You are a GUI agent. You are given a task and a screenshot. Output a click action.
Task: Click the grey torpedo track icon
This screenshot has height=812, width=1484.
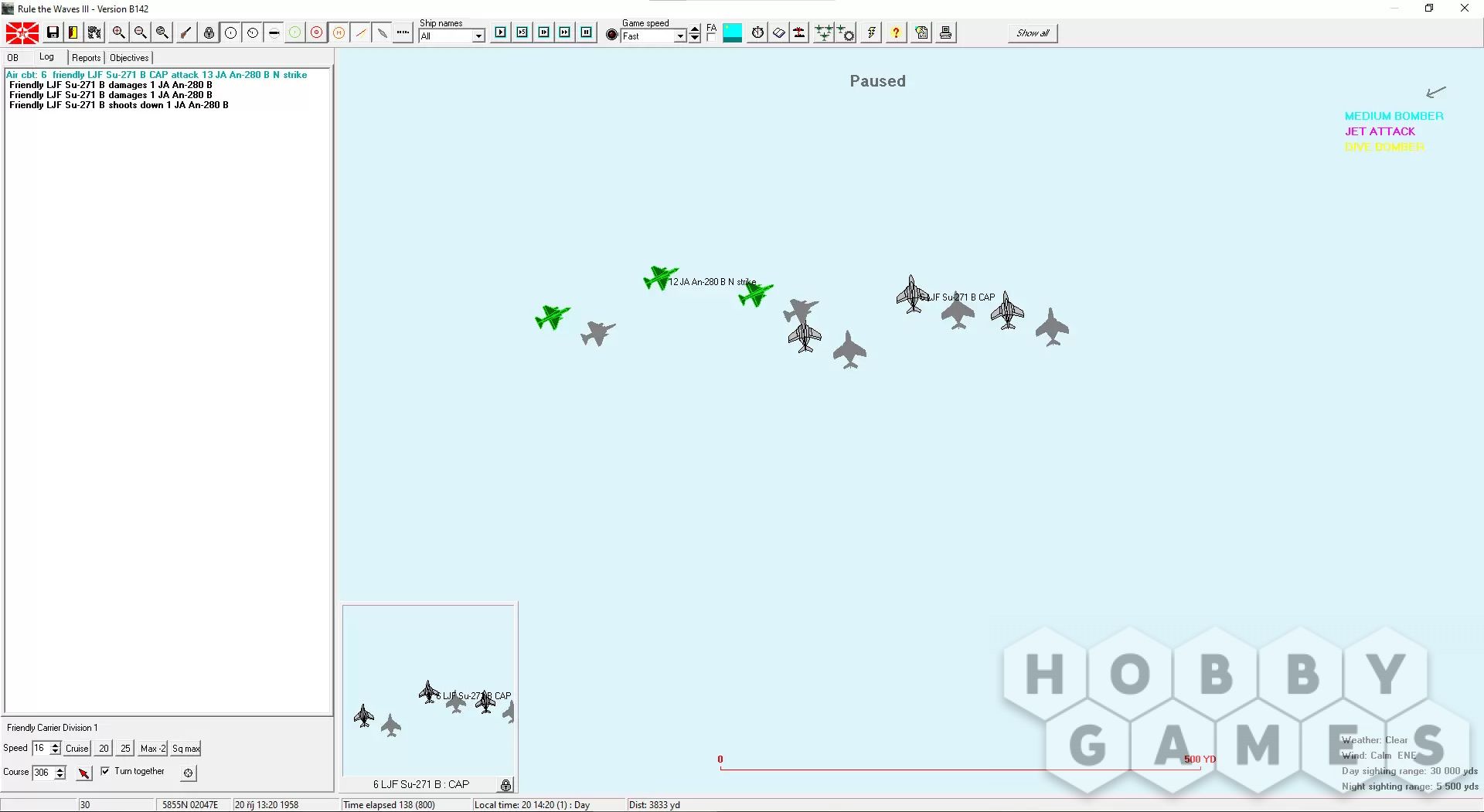382,33
